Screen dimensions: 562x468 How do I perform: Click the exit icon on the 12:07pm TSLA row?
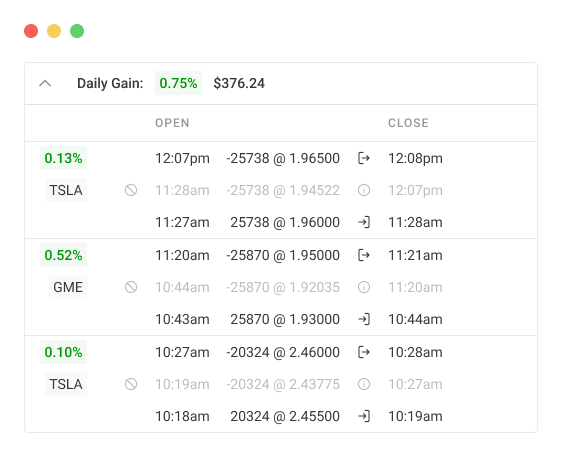[364, 158]
